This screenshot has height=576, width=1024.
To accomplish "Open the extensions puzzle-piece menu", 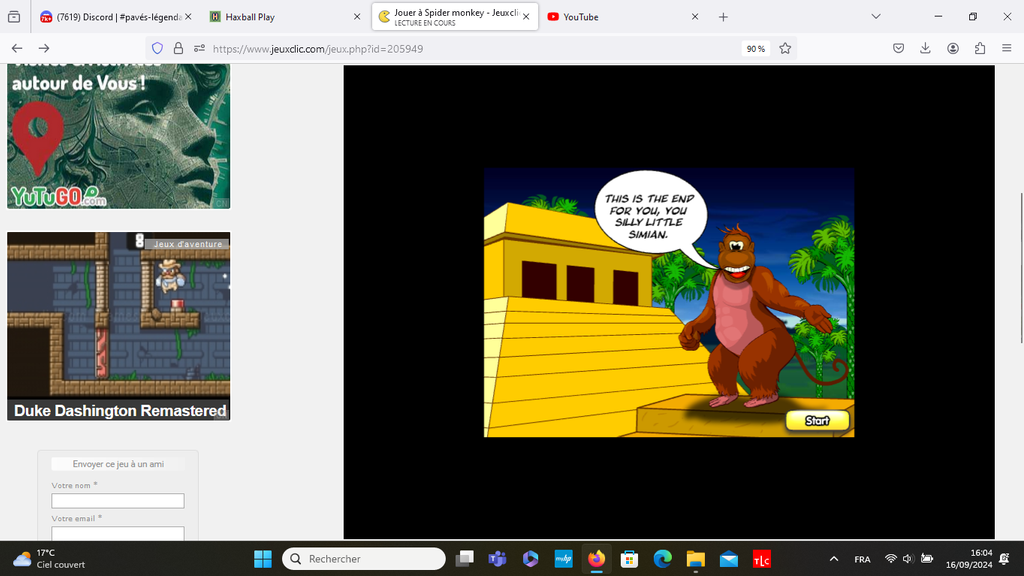I will [x=980, y=48].
